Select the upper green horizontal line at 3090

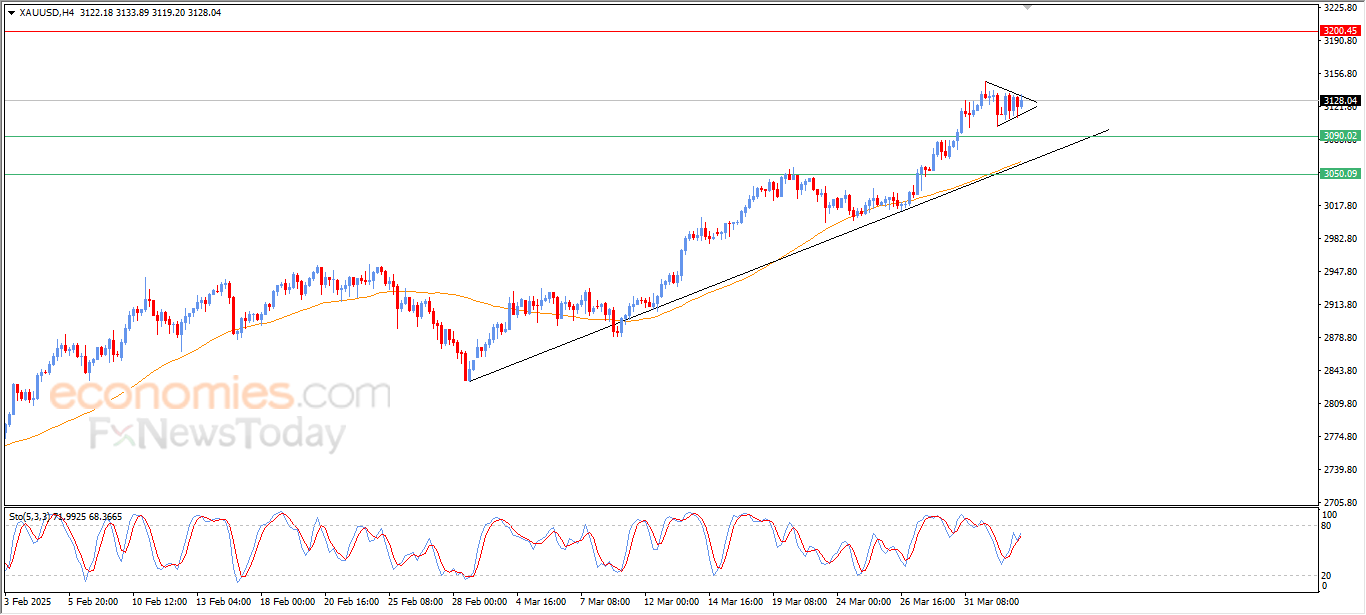[660, 136]
